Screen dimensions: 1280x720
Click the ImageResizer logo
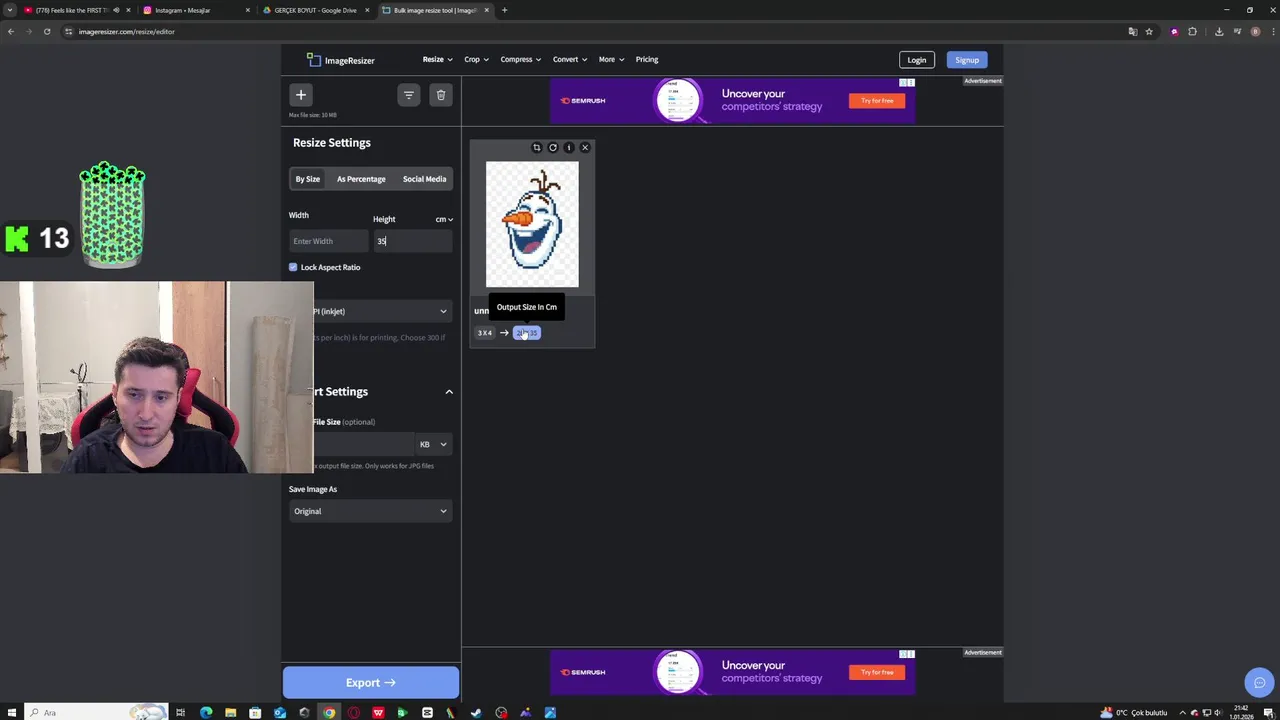click(341, 60)
